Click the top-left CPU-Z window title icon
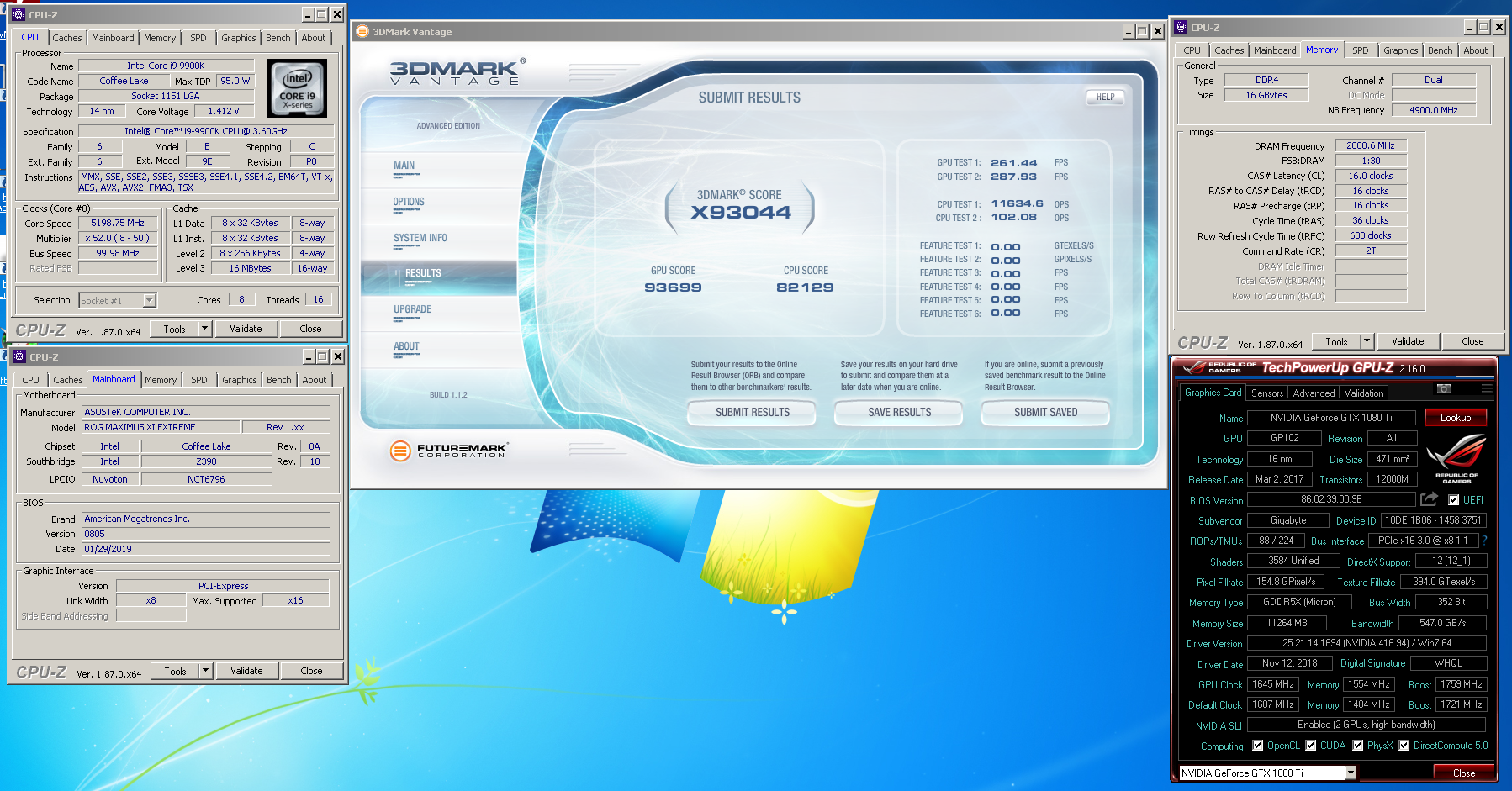Viewport: 1512px width, 791px height. (x=19, y=14)
